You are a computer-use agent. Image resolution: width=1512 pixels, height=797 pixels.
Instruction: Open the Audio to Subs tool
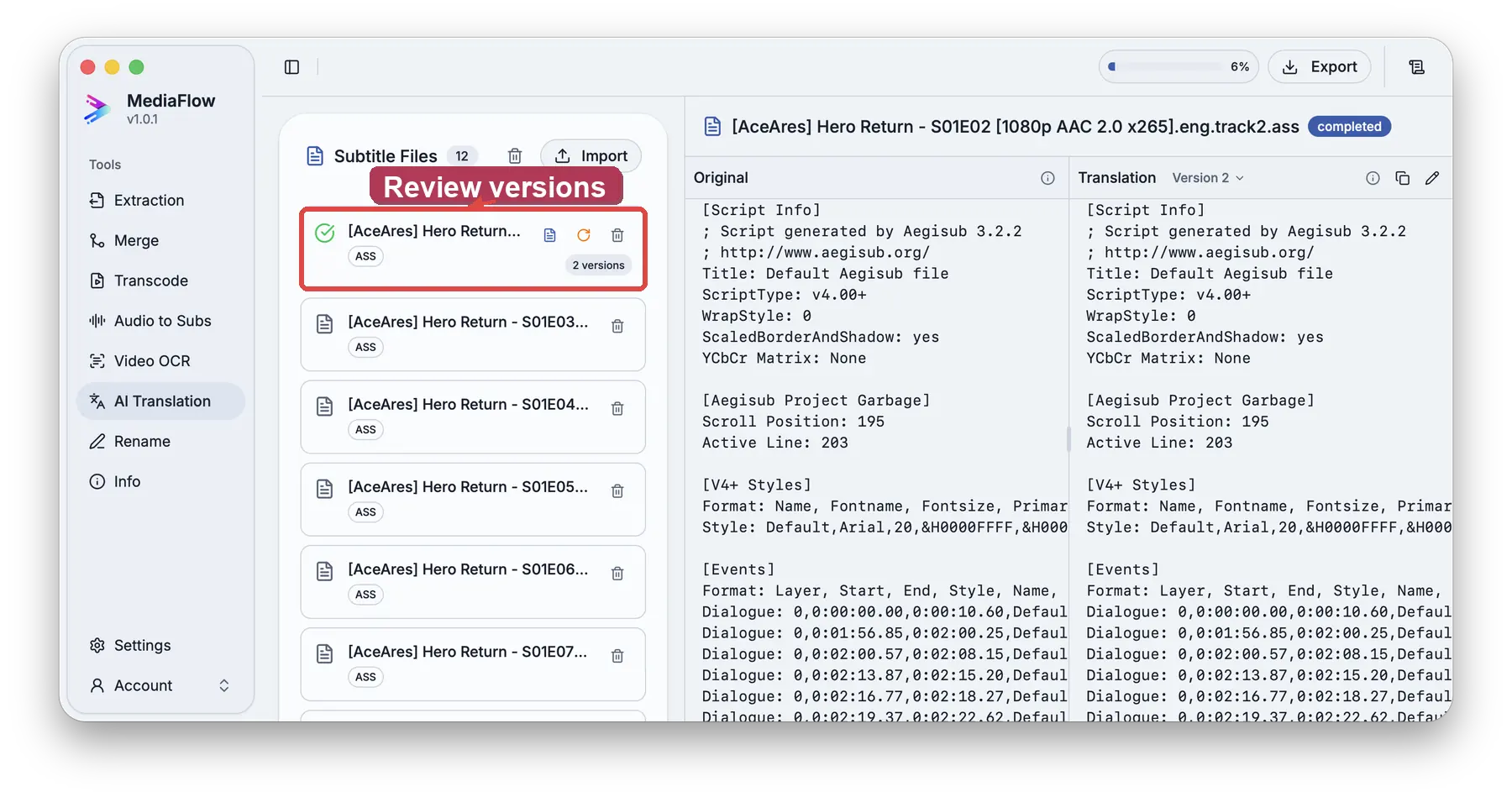160,321
